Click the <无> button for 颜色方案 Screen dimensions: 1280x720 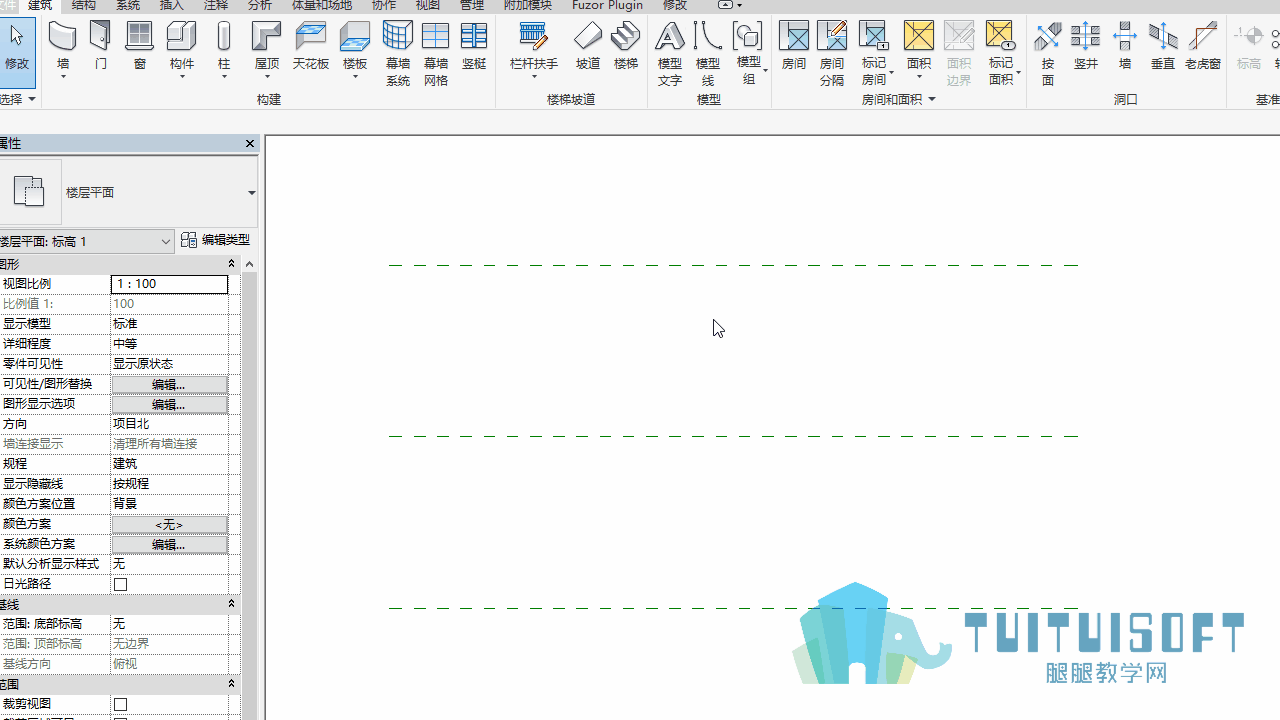pyautogui.click(x=169, y=524)
